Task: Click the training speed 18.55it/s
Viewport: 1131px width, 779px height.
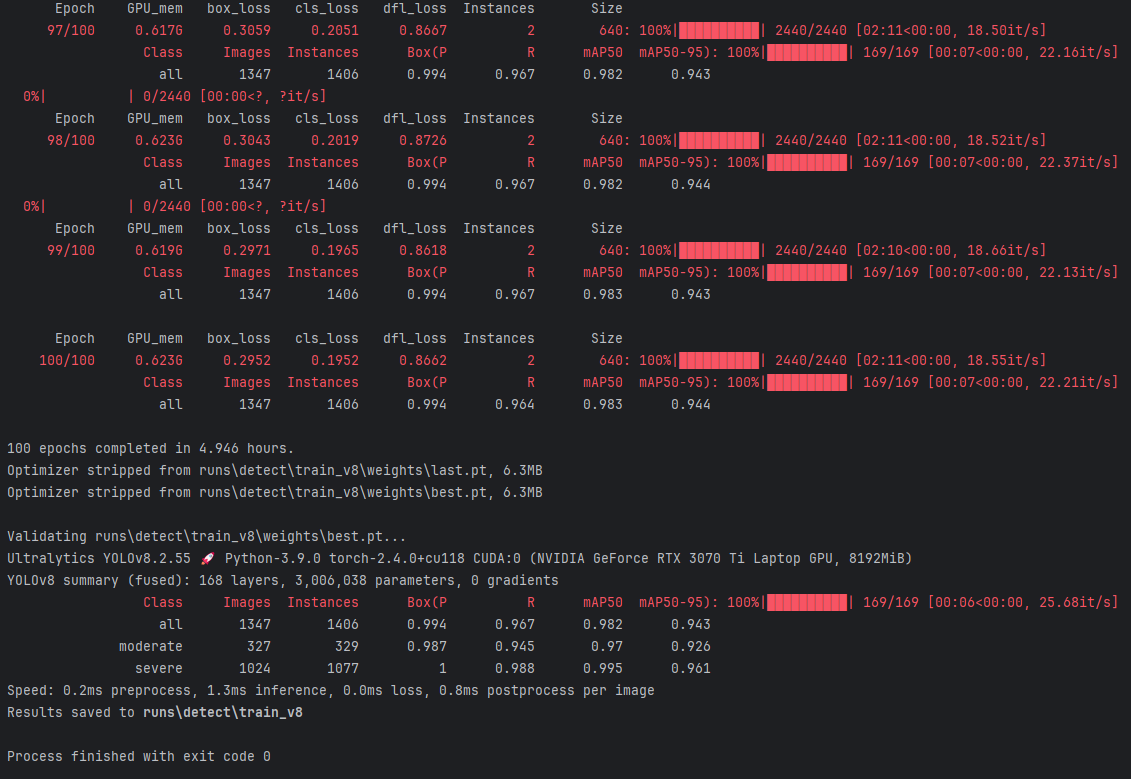Action: click(x=1003, y=360)
